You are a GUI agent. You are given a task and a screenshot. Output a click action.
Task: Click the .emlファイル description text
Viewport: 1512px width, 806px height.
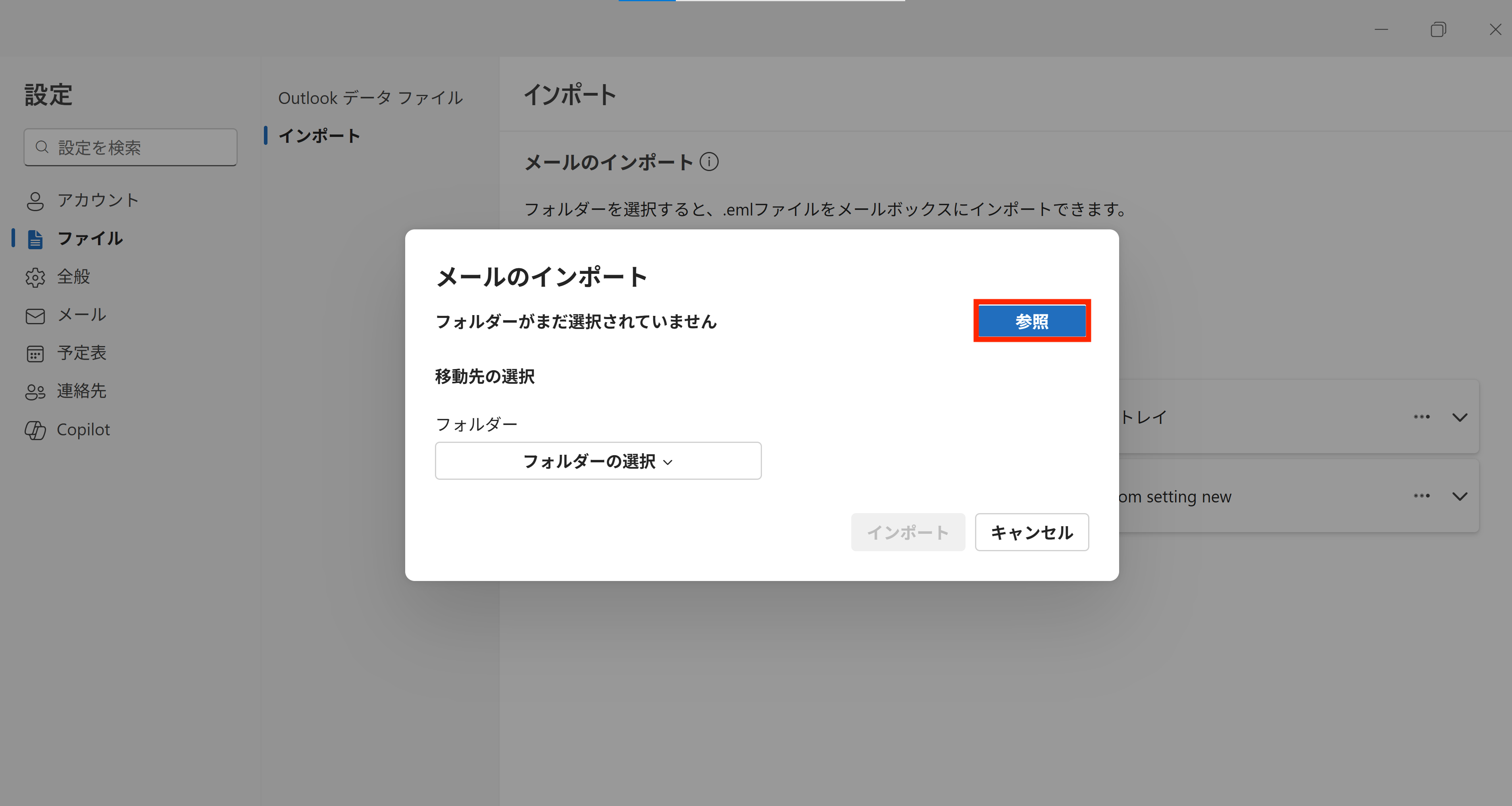pyautogui.click(x=825, y=209)
